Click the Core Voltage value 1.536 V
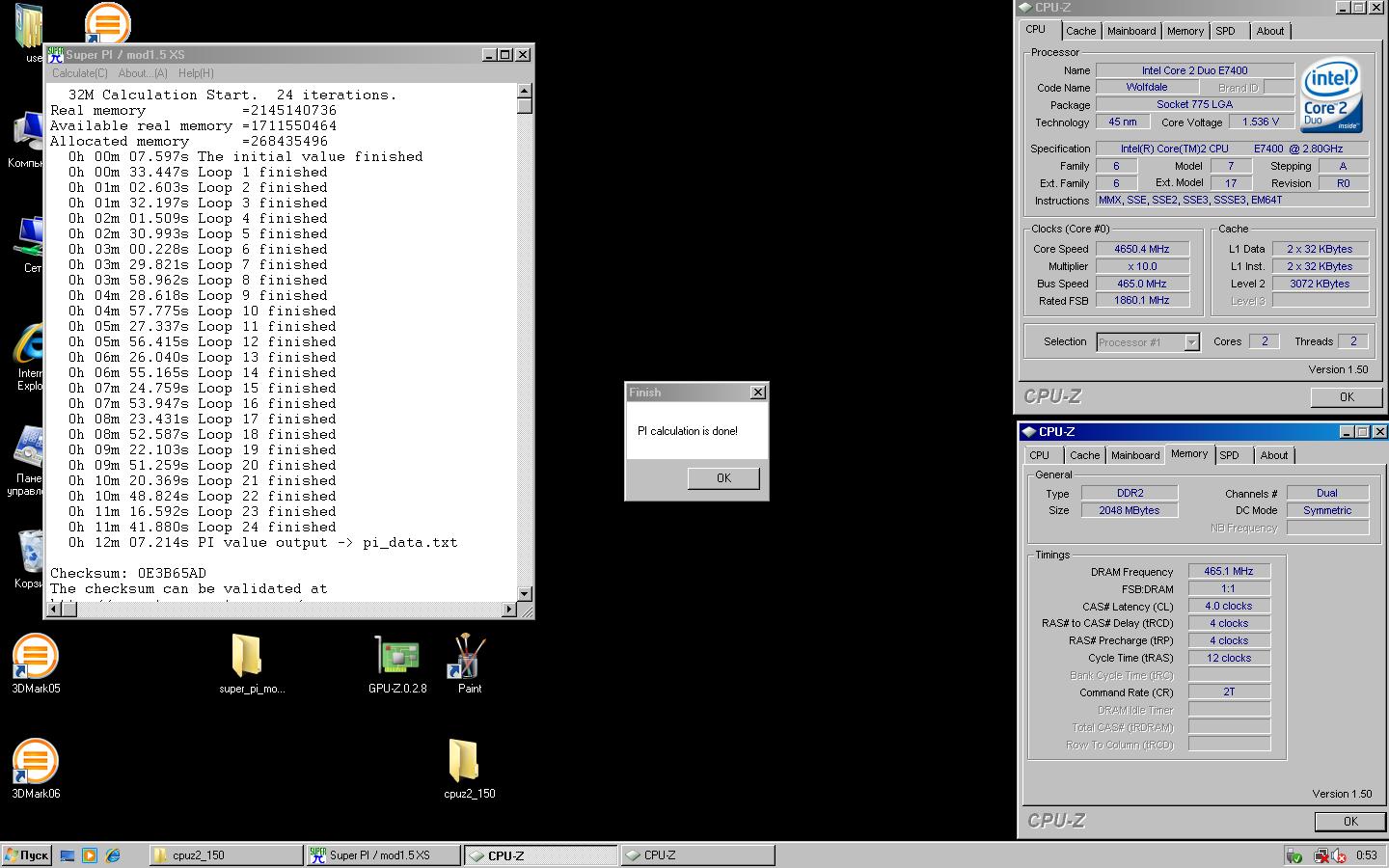The image size is (1389, 868). (1262, 122)
